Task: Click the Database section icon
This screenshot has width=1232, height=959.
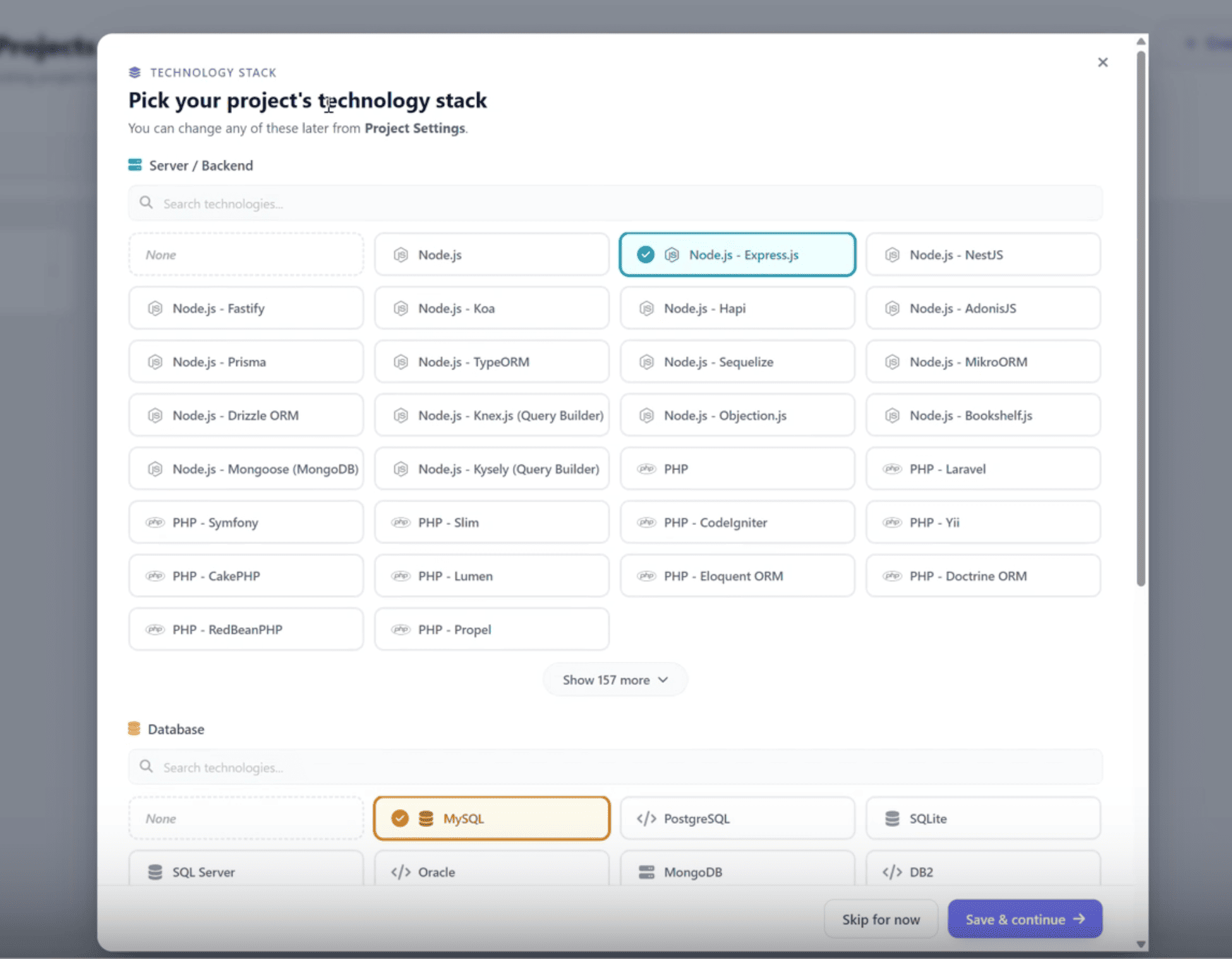Action: 134,728
